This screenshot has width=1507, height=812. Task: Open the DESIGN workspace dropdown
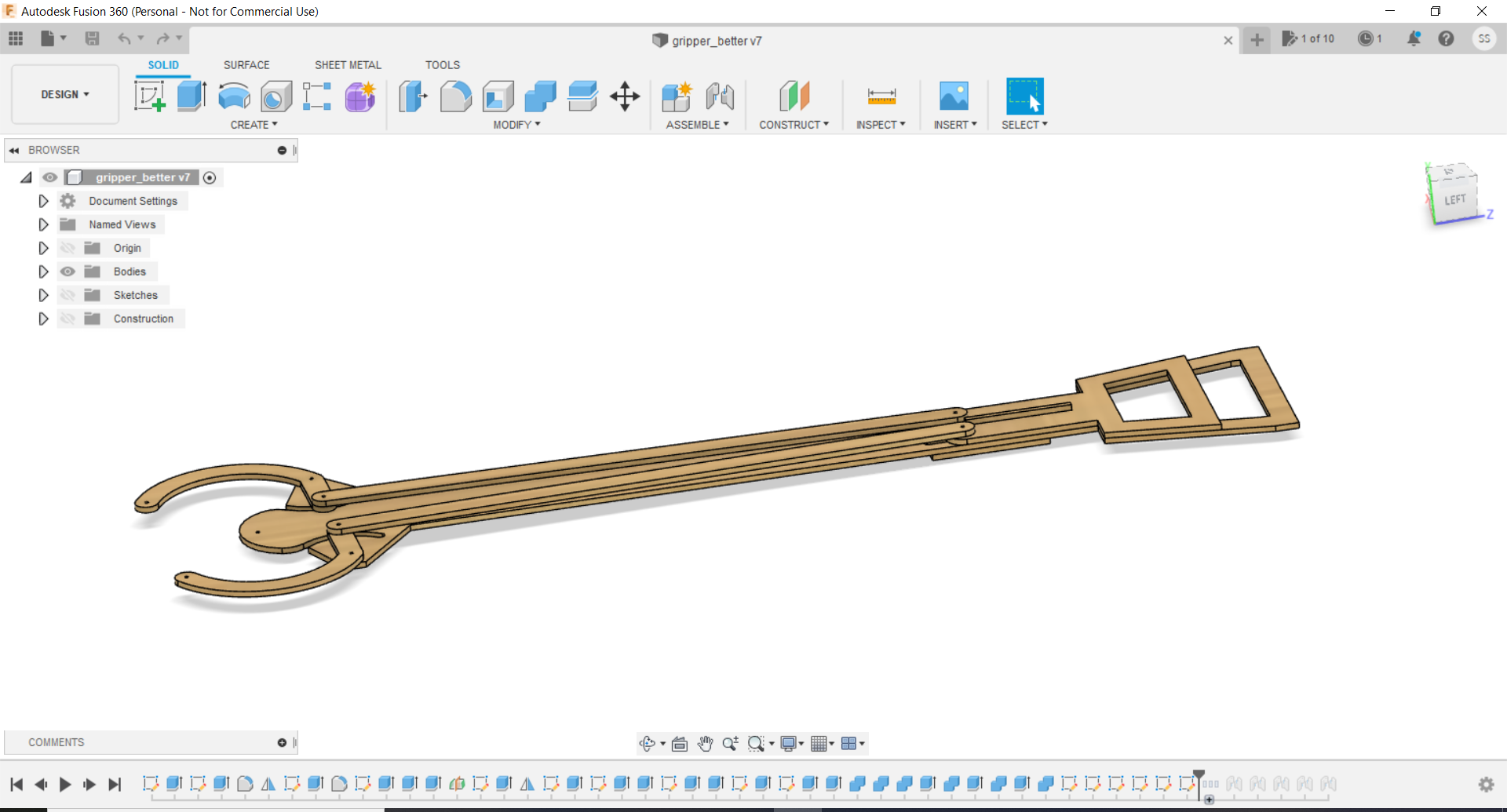pyautogui.click(x=65, y=94)
